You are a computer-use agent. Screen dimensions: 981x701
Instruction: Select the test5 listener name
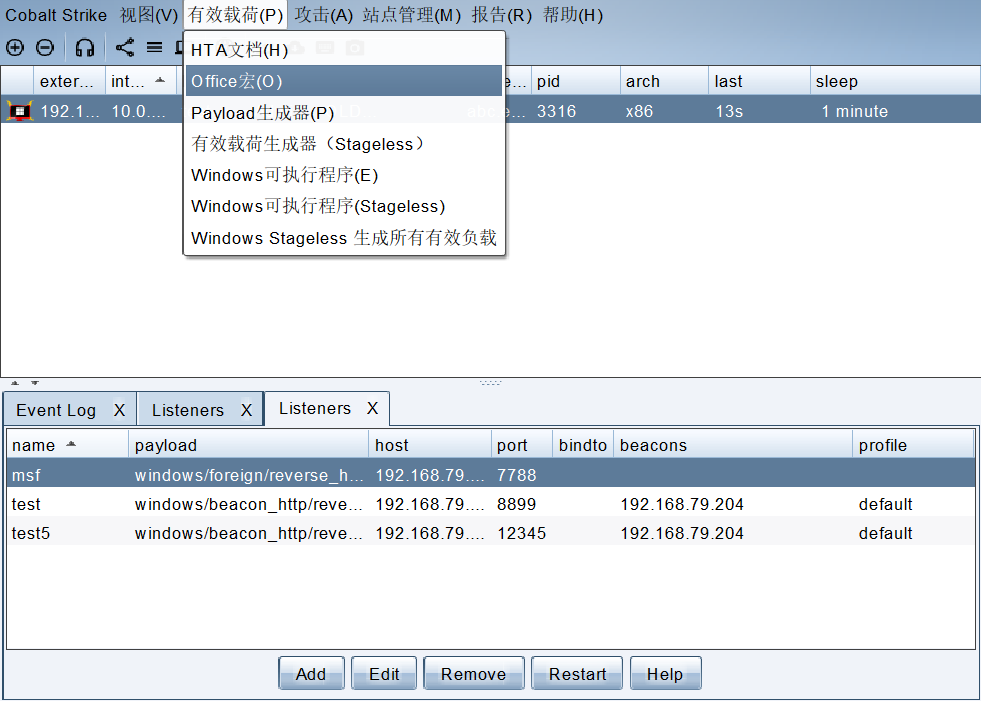coord(31,533)
